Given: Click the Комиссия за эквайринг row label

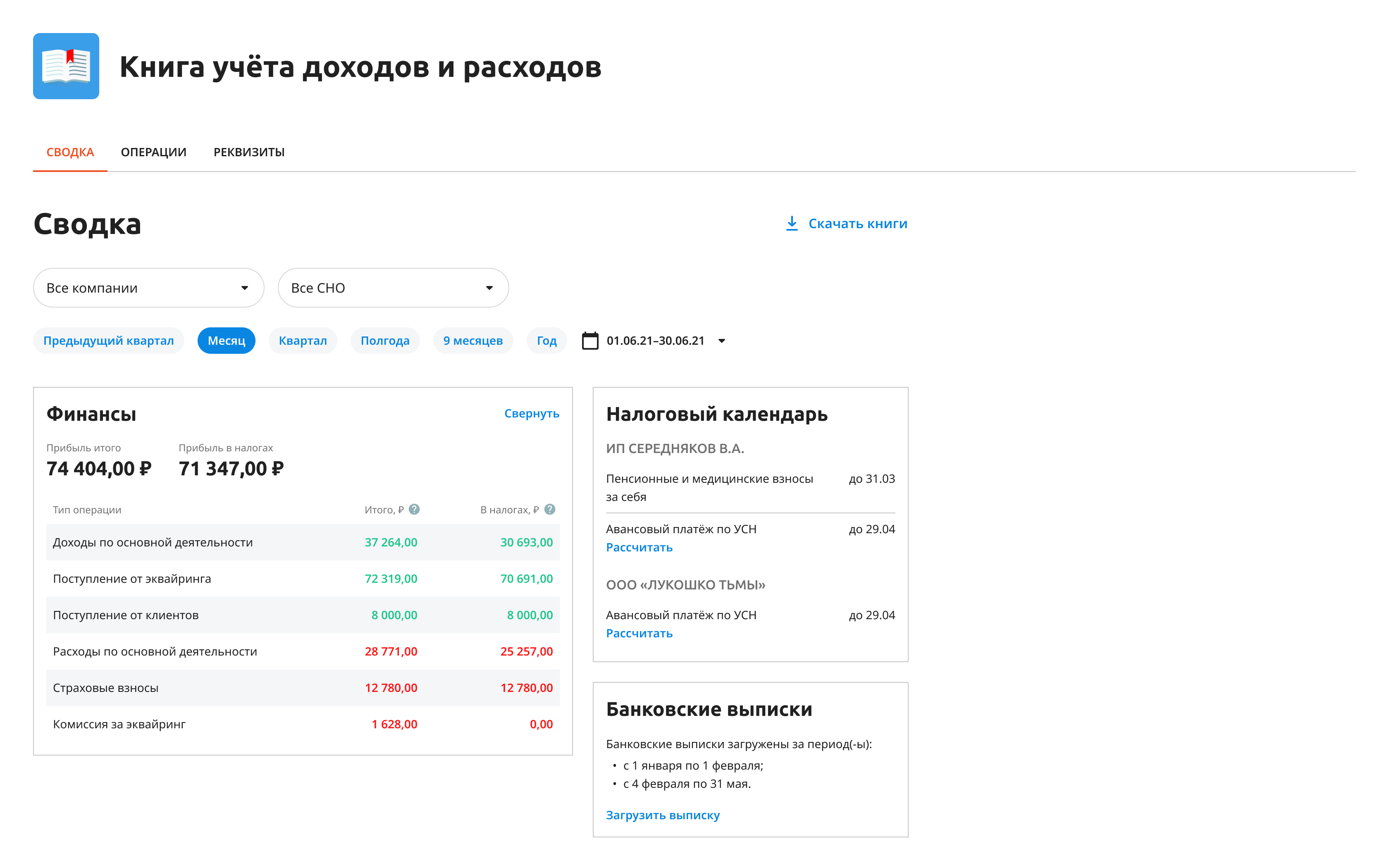Looking at the screenshot, I should coord(119,725).
